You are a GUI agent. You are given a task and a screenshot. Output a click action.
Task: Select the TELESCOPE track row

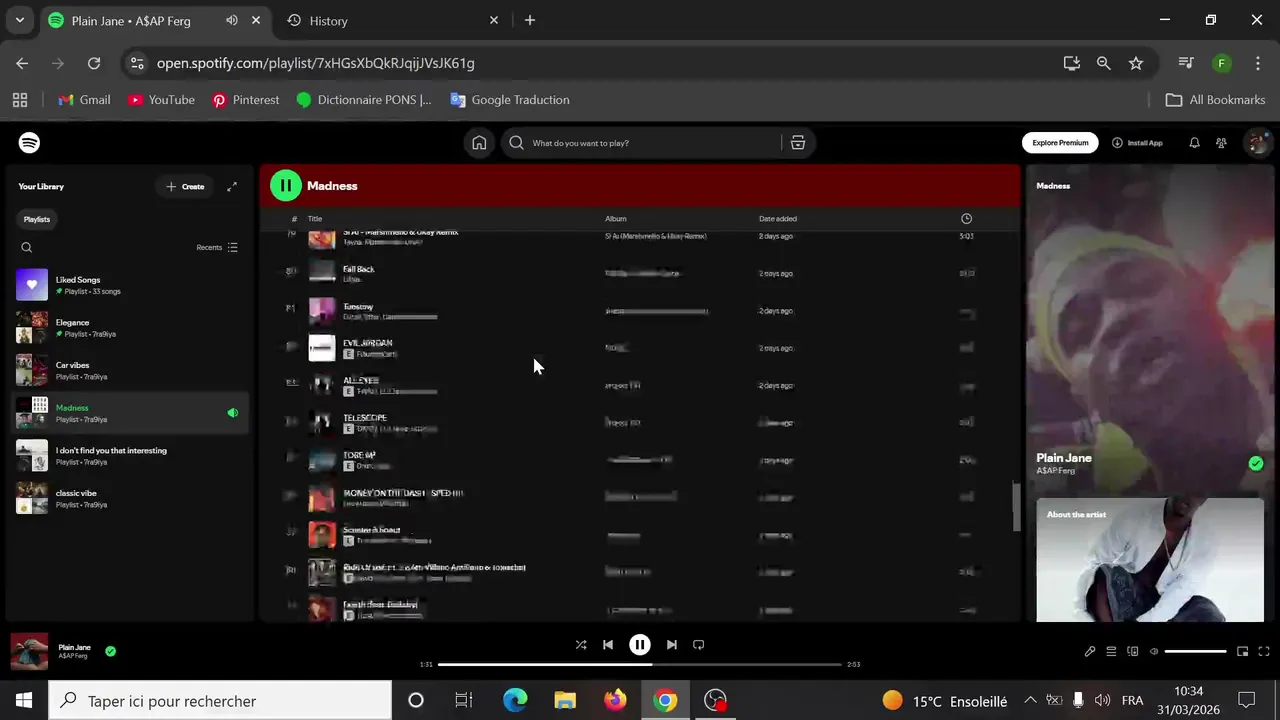click(638, 422)
